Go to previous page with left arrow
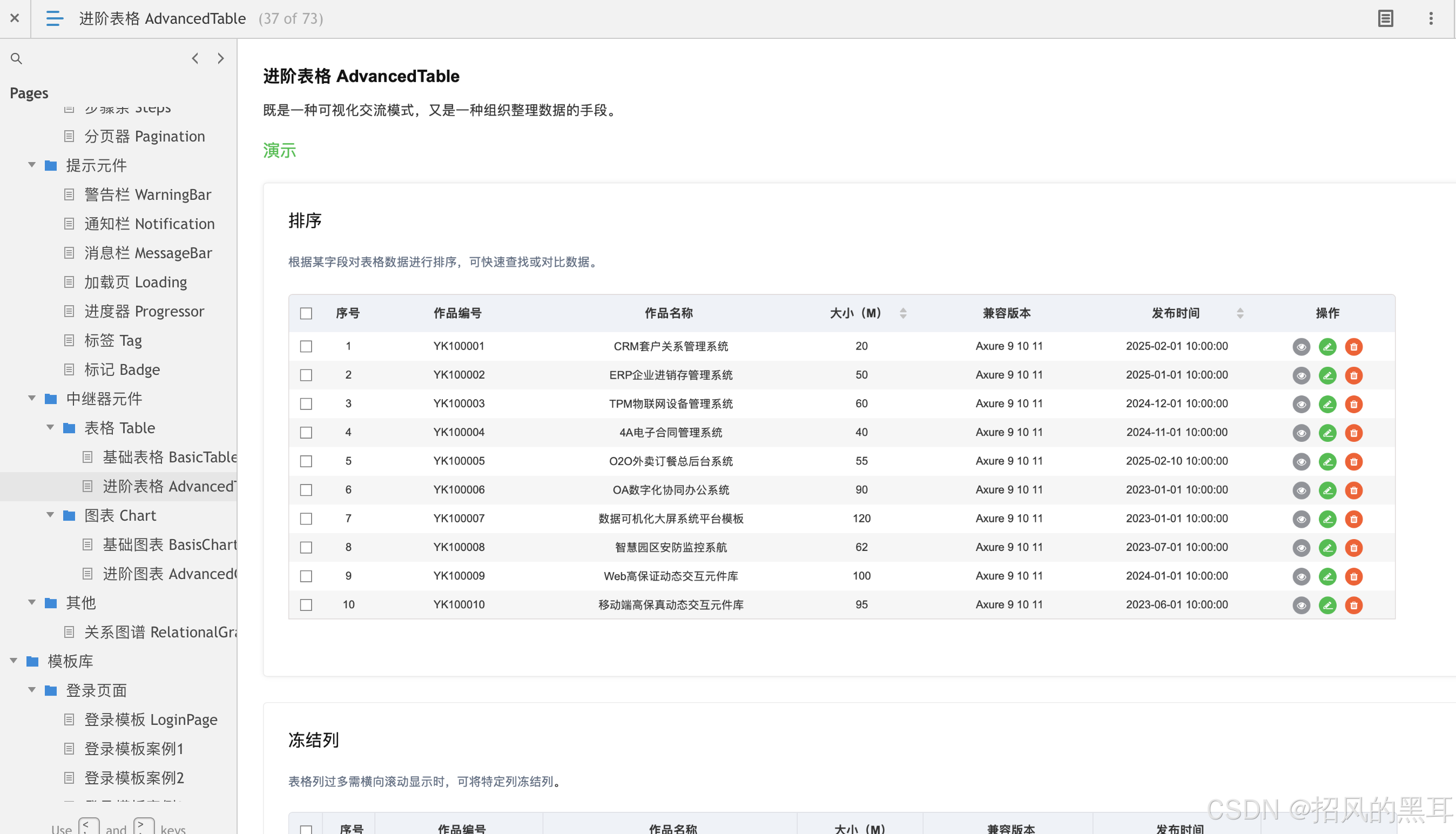 [196, 58]
